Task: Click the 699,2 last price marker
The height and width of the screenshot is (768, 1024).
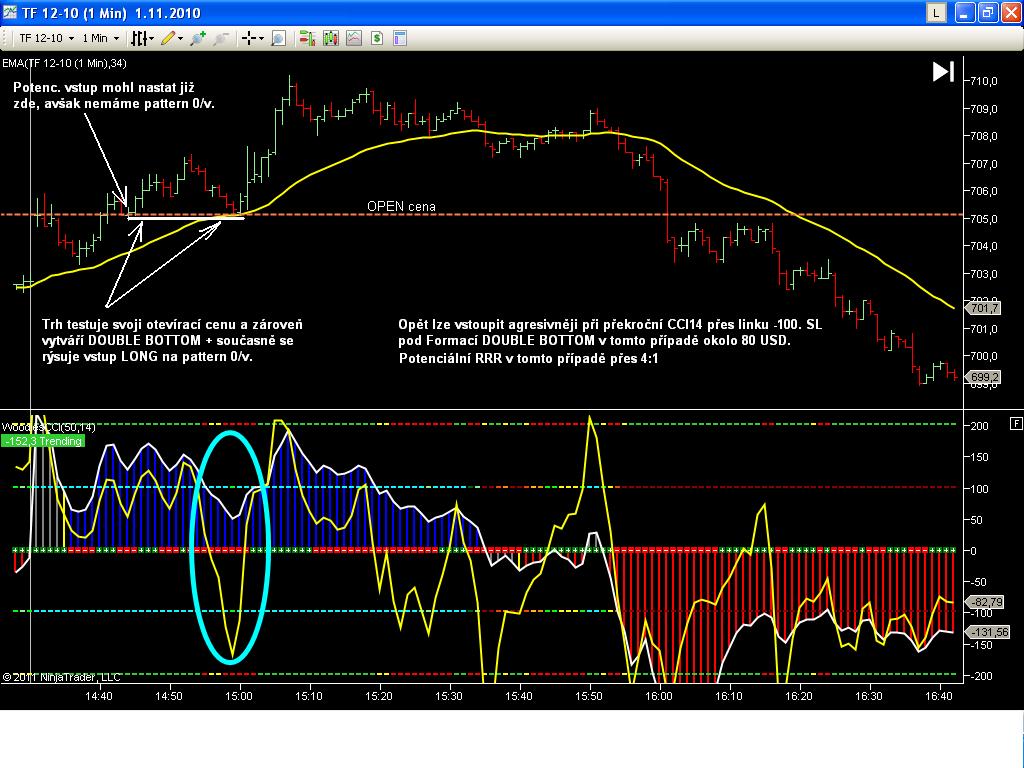Action: 984,377
